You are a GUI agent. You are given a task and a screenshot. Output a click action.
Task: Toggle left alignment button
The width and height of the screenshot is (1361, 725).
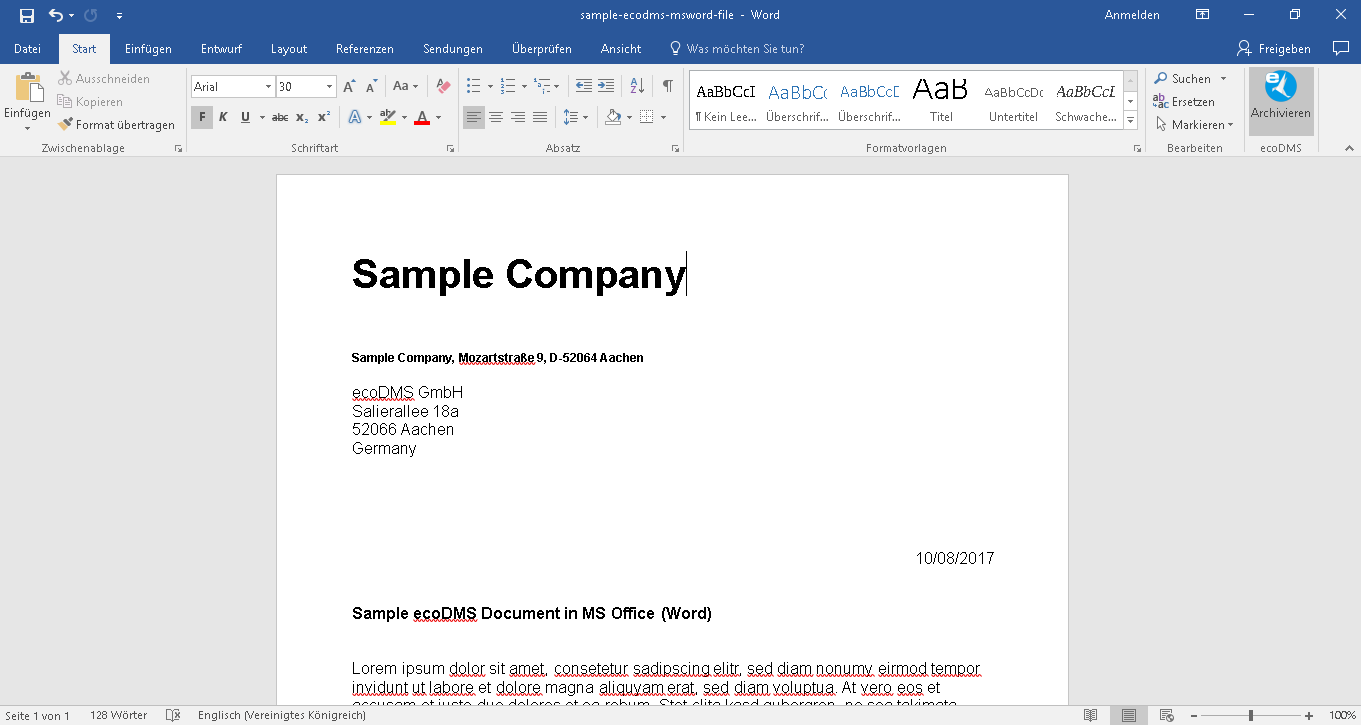(x=474, y=117)
